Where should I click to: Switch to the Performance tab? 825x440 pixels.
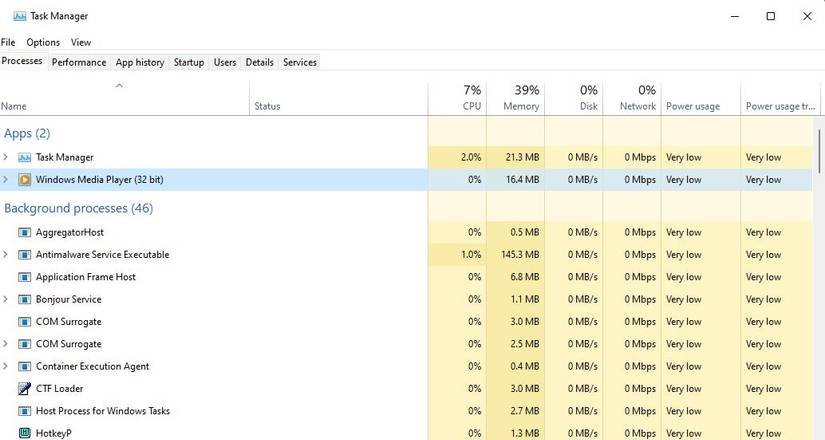tap(79, 62)
